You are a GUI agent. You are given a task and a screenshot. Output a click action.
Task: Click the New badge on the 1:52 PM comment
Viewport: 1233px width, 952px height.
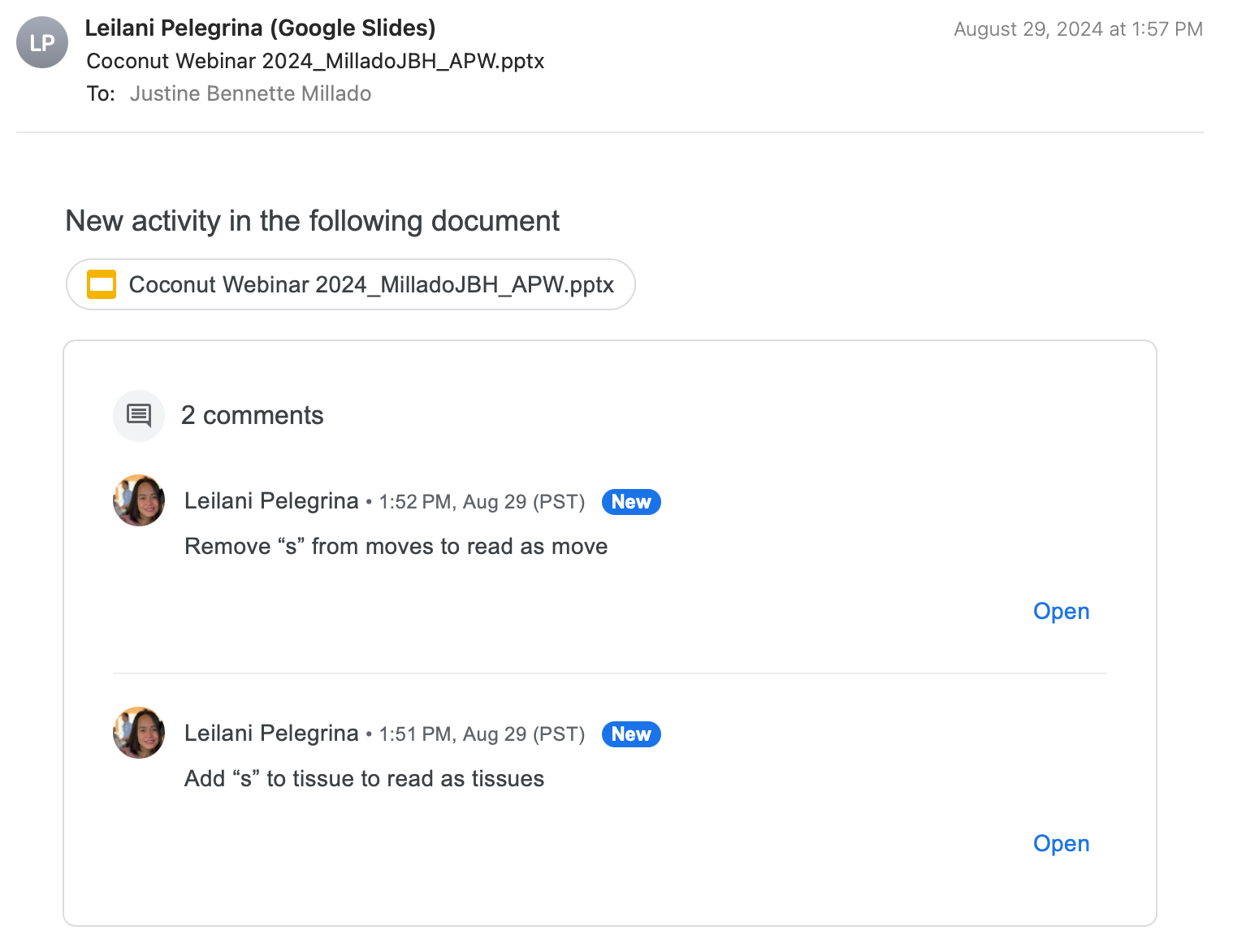click(x=631, y=502)
